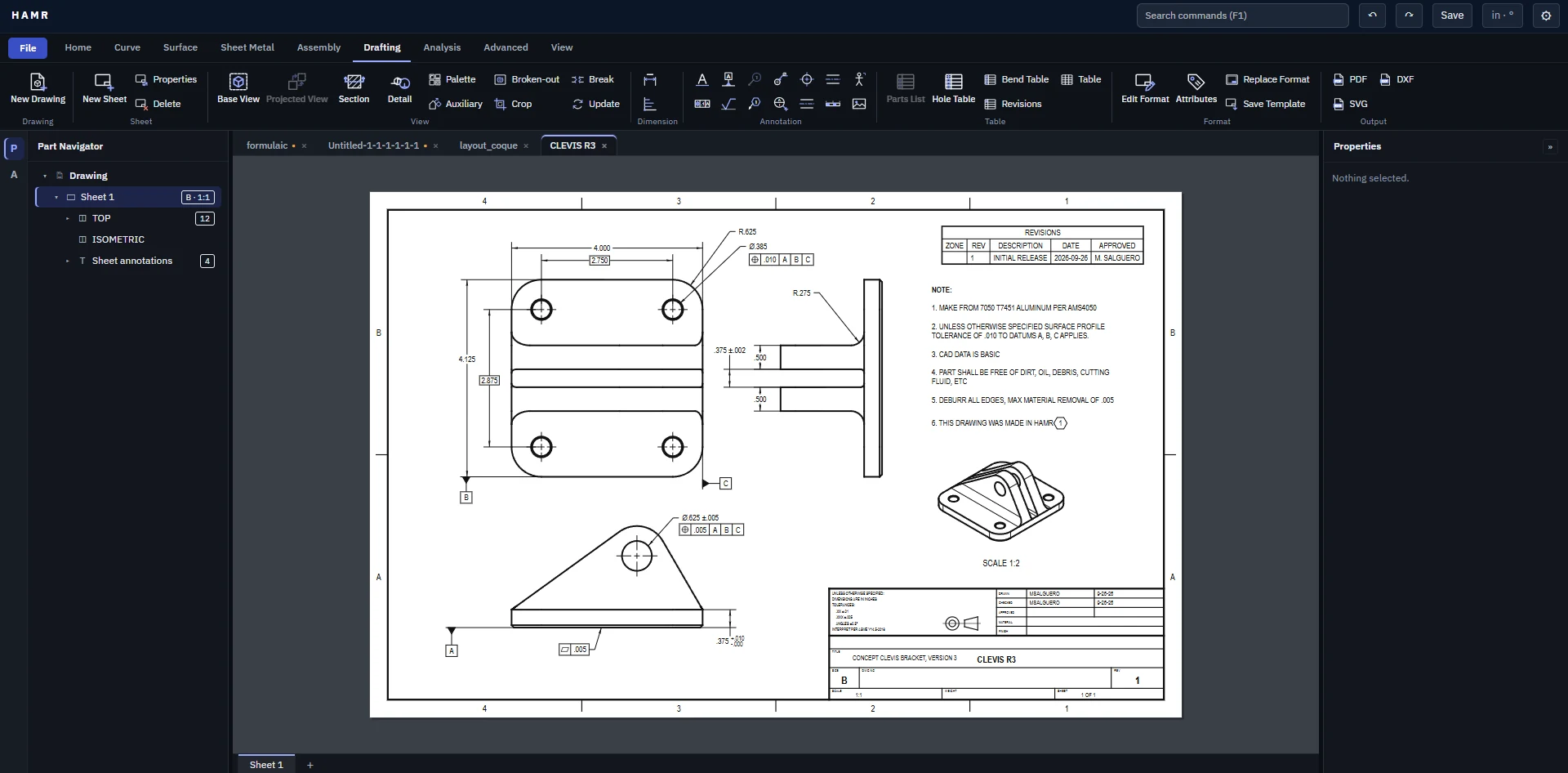Click the center mark annotation icon

click(x=807, y=79)
